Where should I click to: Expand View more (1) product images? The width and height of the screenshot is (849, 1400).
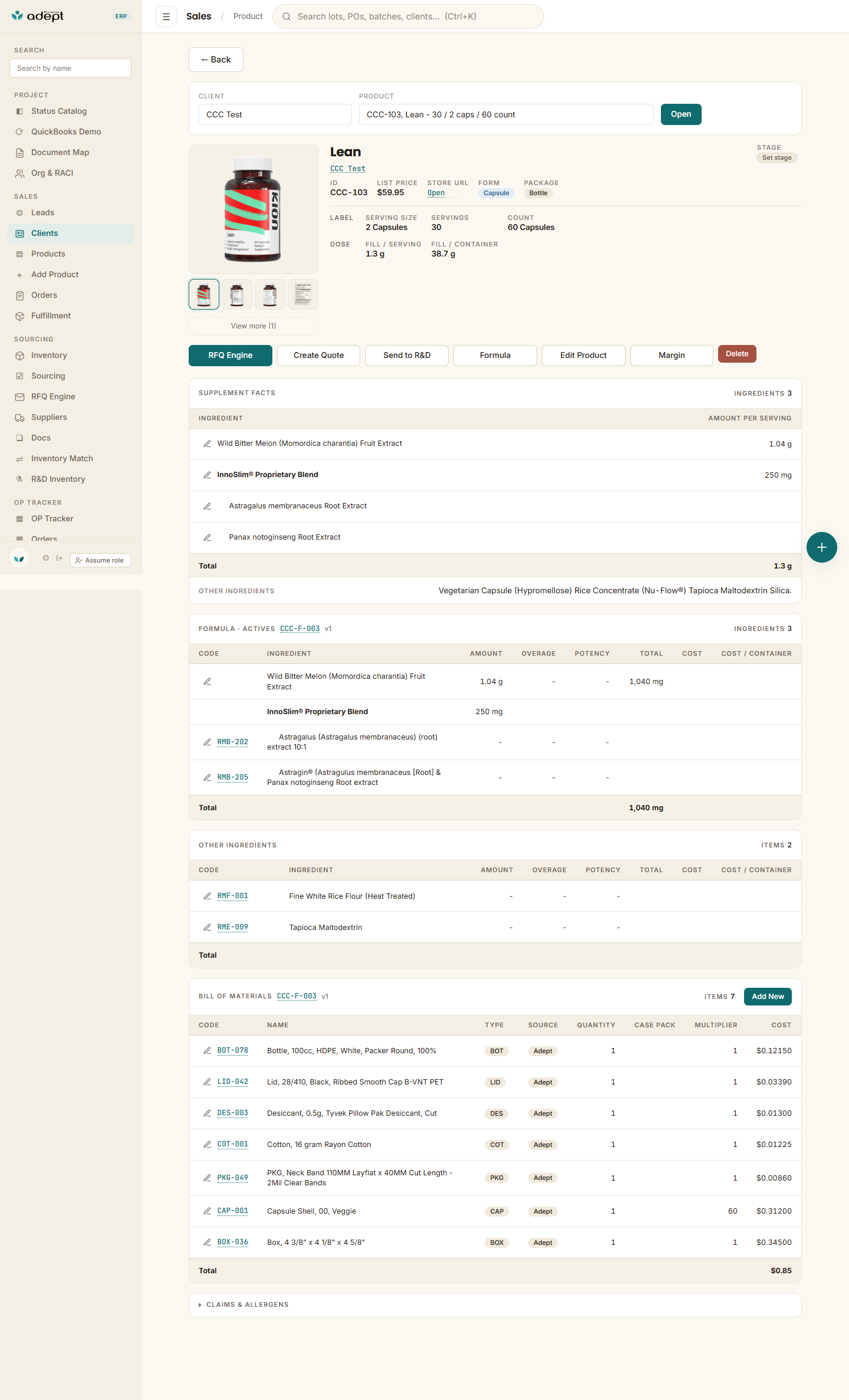tap(254, 326)
